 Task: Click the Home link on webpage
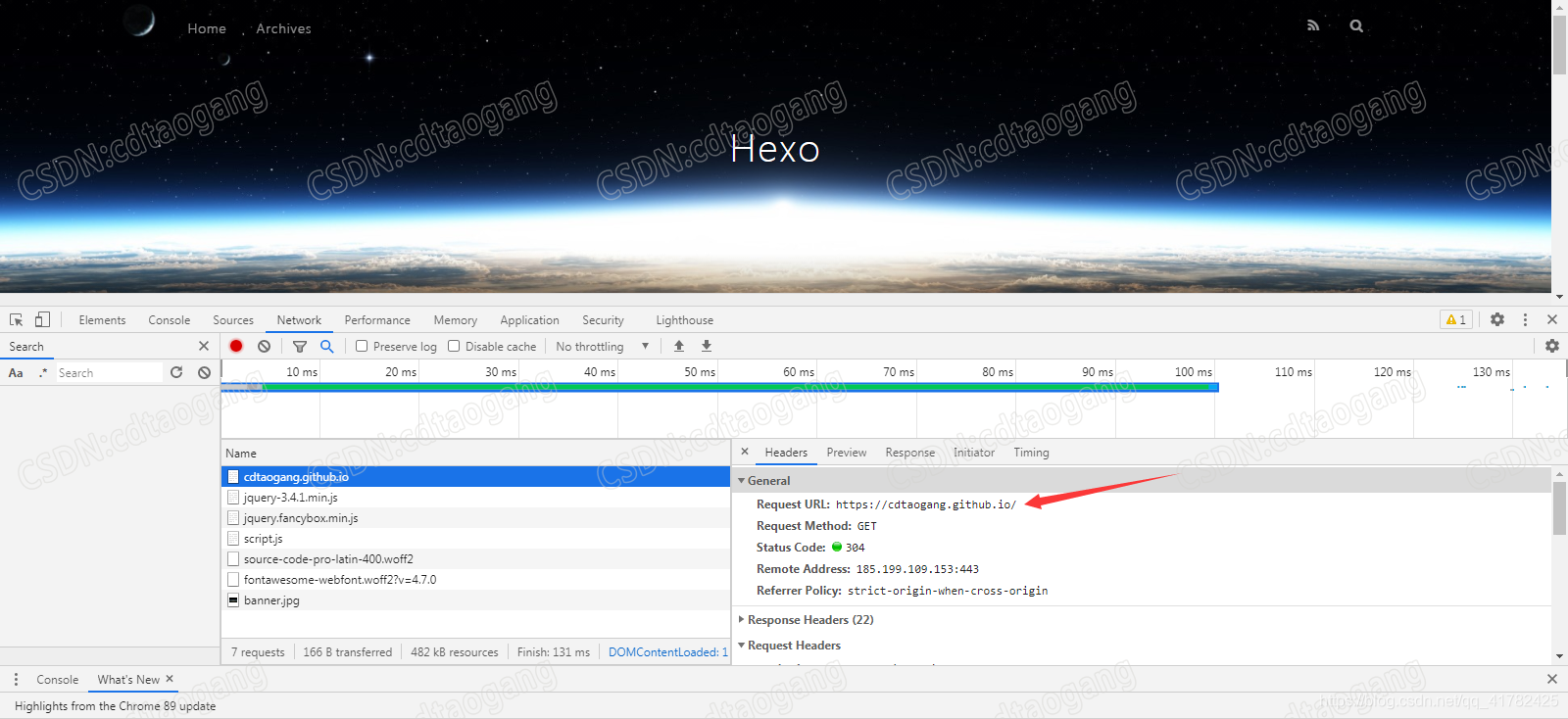[207, 28]
